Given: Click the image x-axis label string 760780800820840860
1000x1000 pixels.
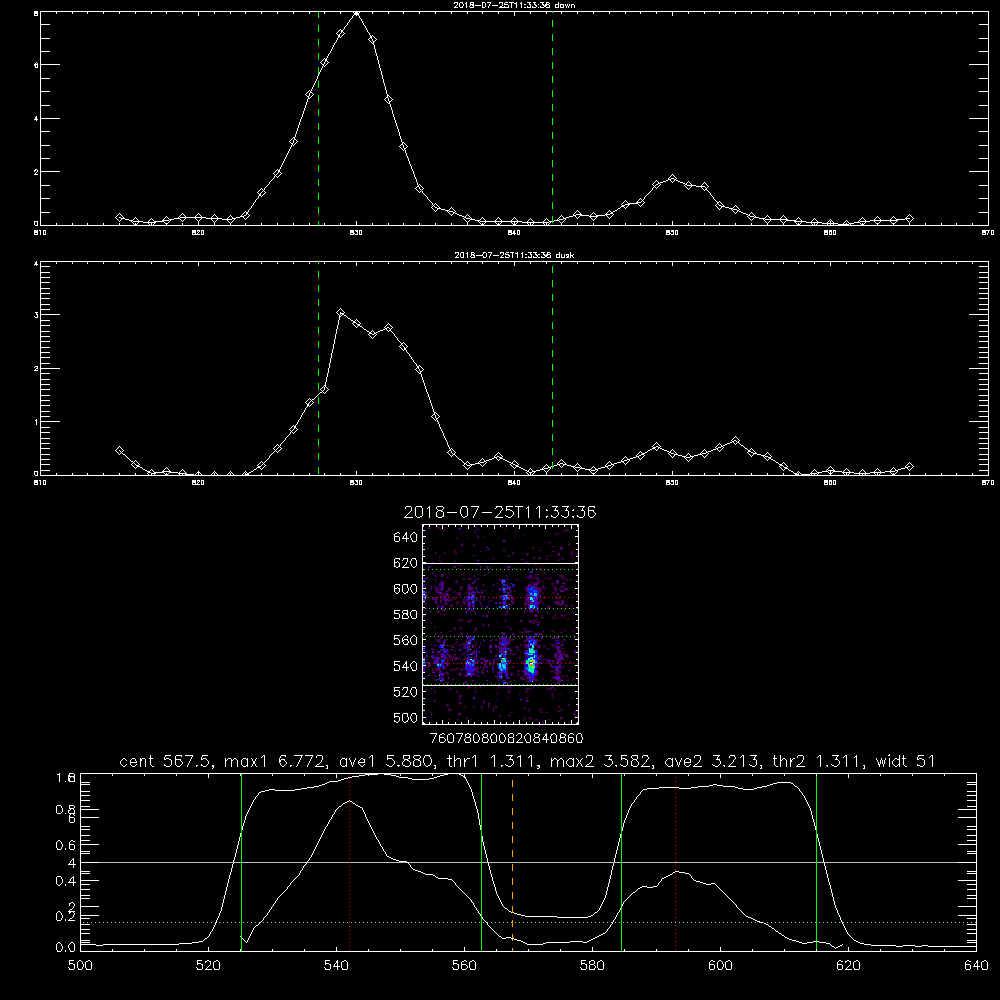Looking at the screenshot, I should tap(506, 738).
